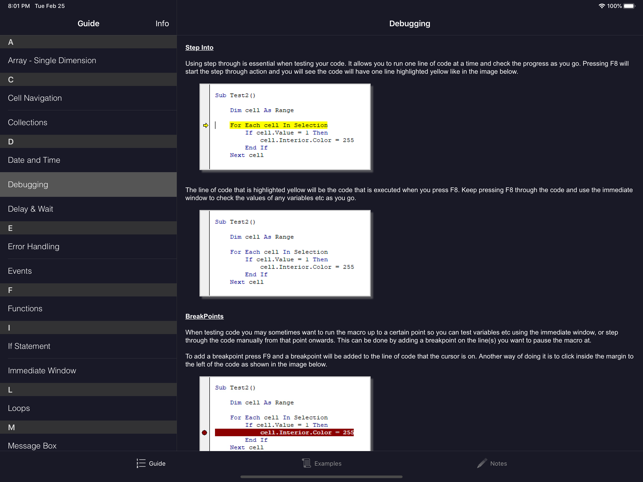Viewport: 643px width, 482px height.
Task: Tap the Notes label in bottom bar
Action: click(x=498, y=464)
